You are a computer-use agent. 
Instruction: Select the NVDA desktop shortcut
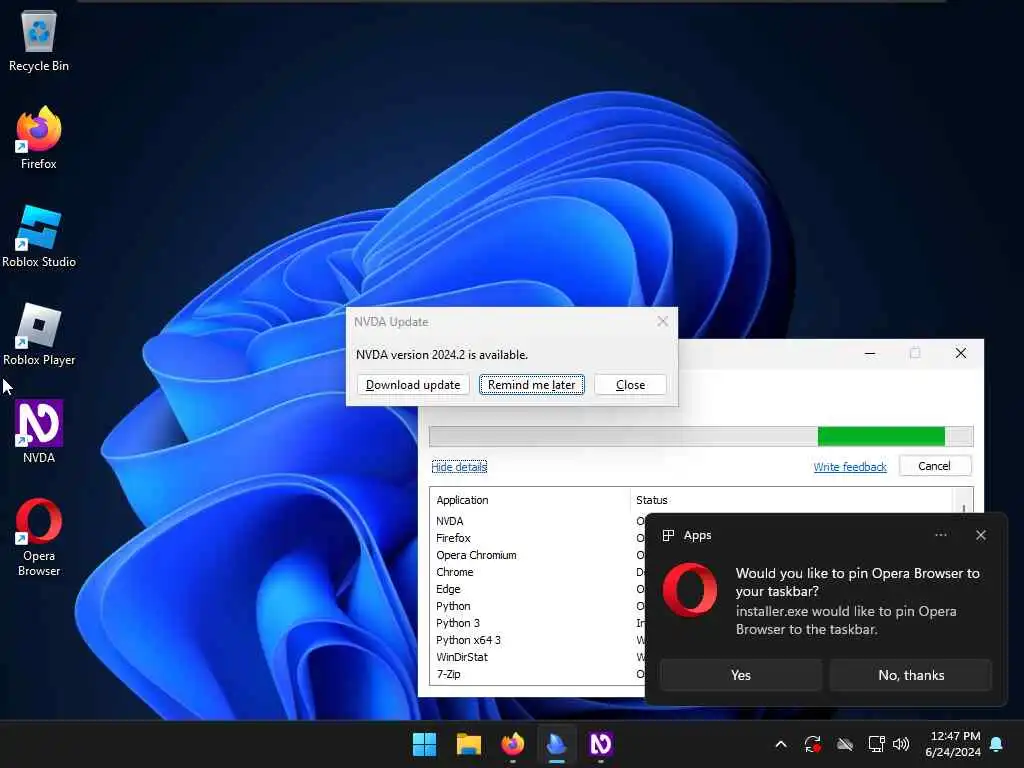[39, 432]
